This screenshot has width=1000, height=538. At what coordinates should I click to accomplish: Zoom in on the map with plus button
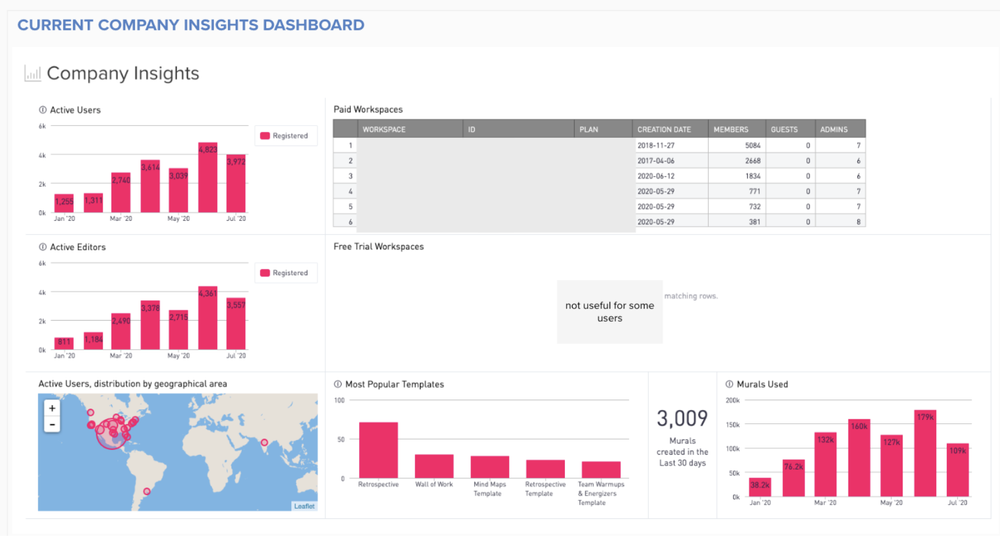pos(52,408)
